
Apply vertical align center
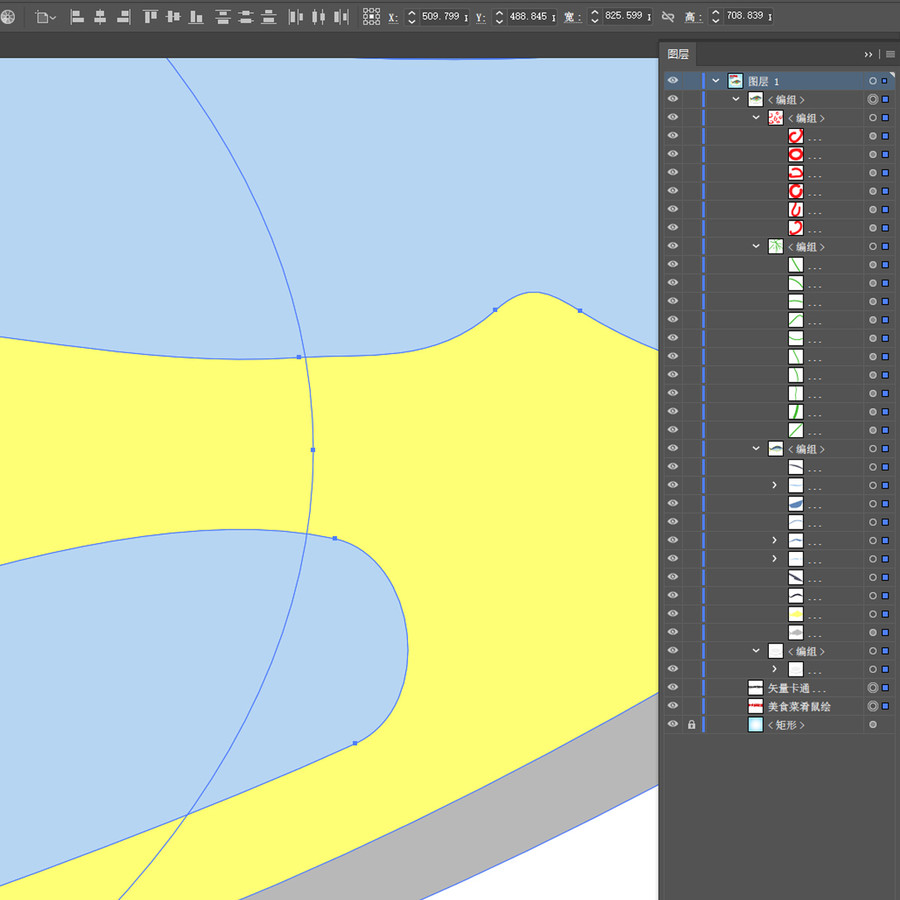point(173,17)
